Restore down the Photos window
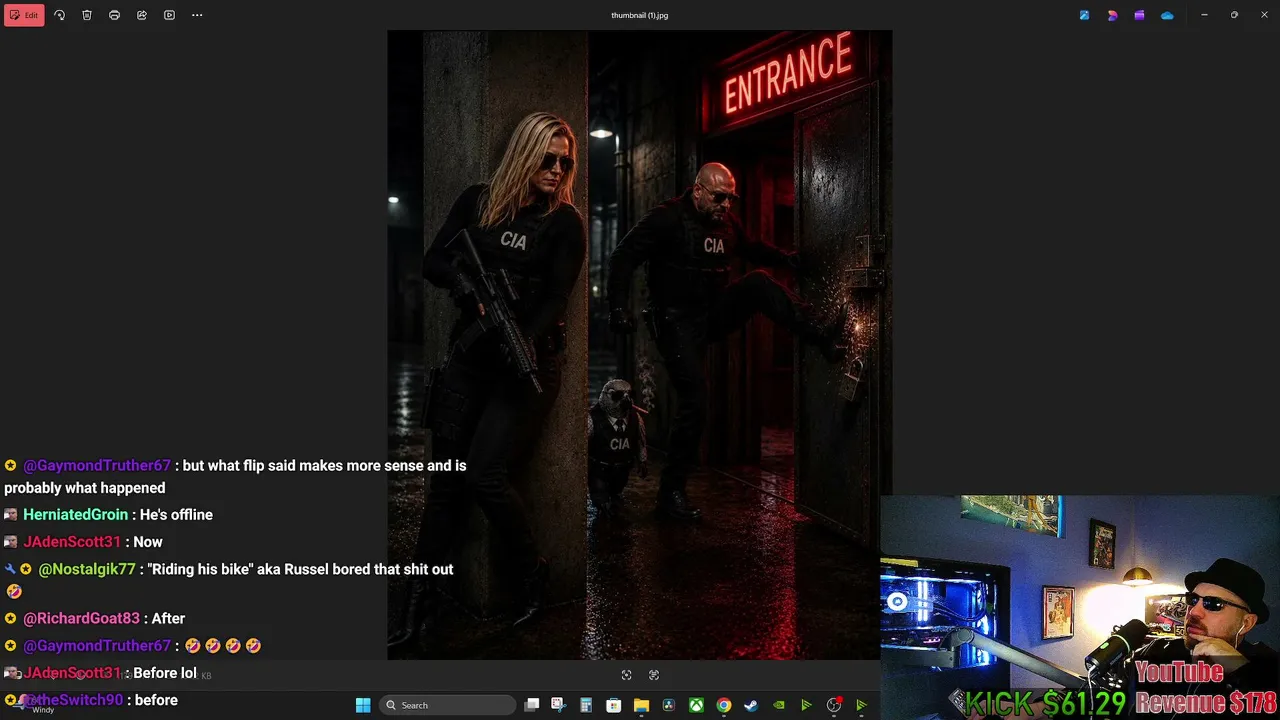 tap(1234, 15)
